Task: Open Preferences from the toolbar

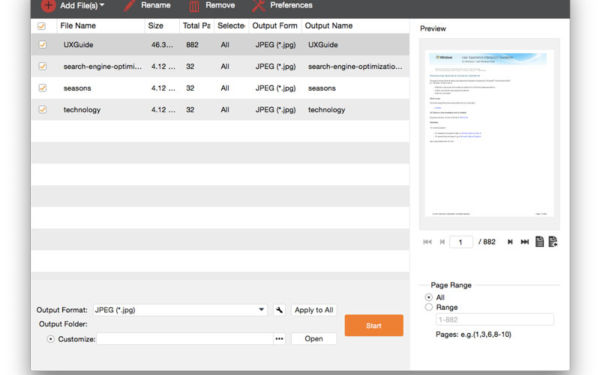Action: pyautogui.click(x=282, y=5)
